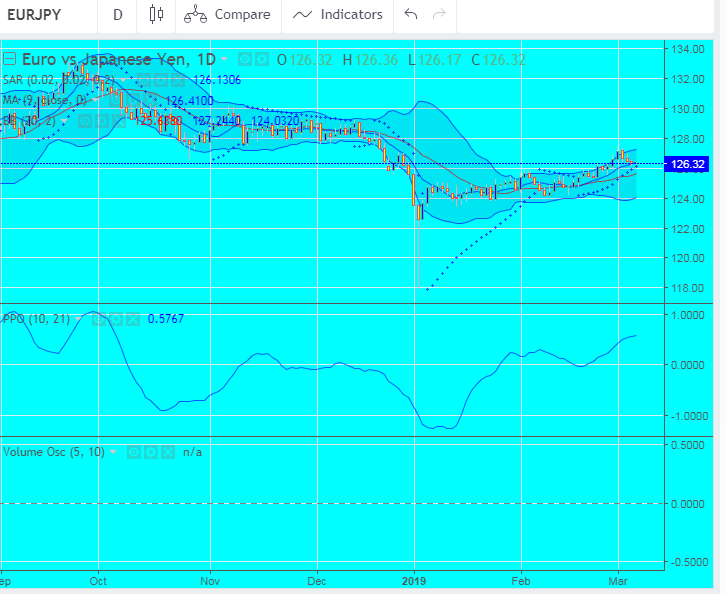Toggle visibility of the main EURJPY series

(x=245, y=60)
